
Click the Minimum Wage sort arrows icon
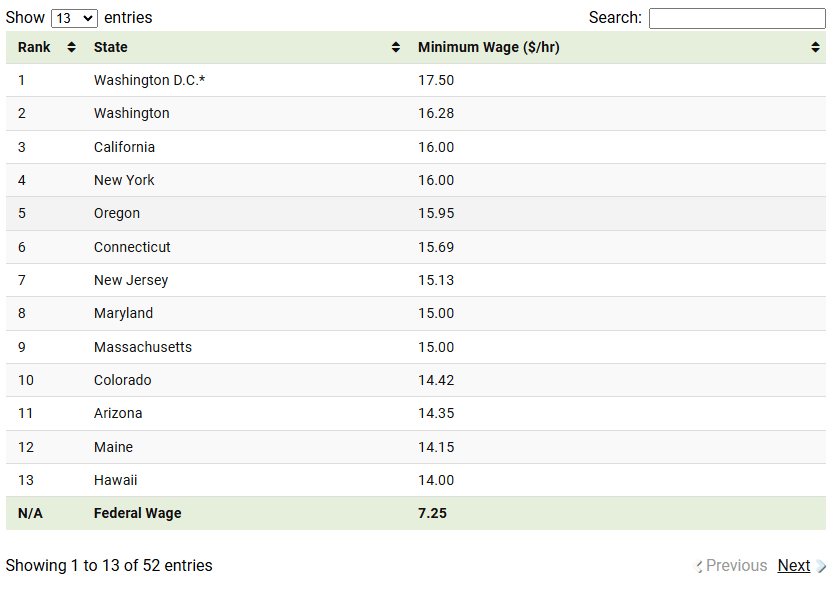coord(815,47)
